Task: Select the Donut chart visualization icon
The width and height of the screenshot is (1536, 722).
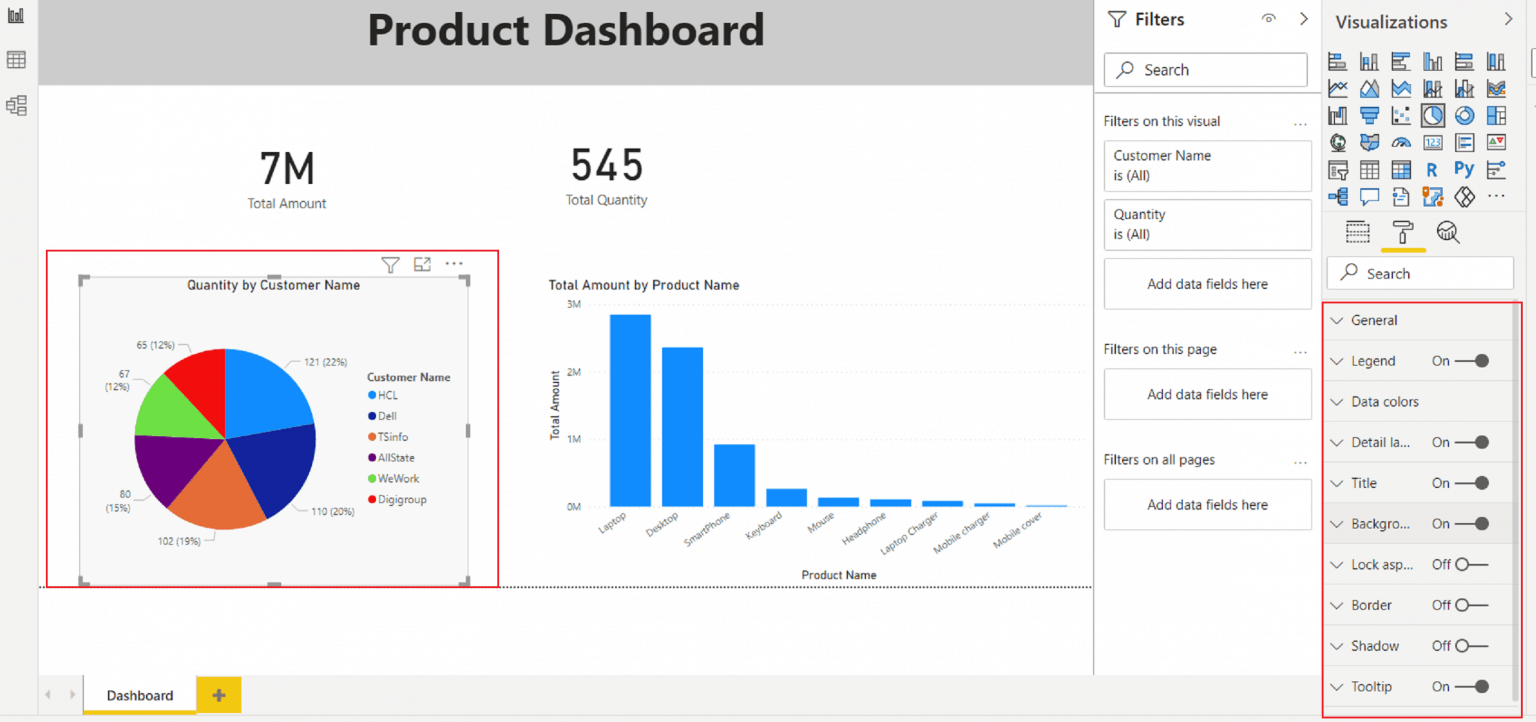Action: coord(1465,116)
